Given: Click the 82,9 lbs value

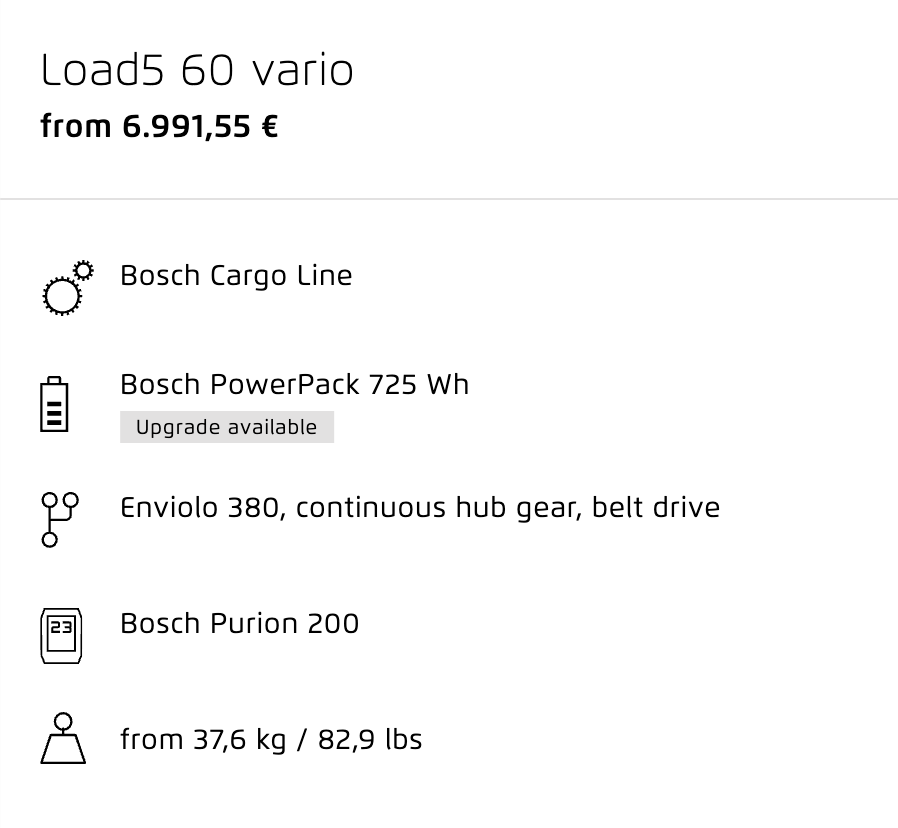Looking at the screenshot, I should click(x=370, y=739).
